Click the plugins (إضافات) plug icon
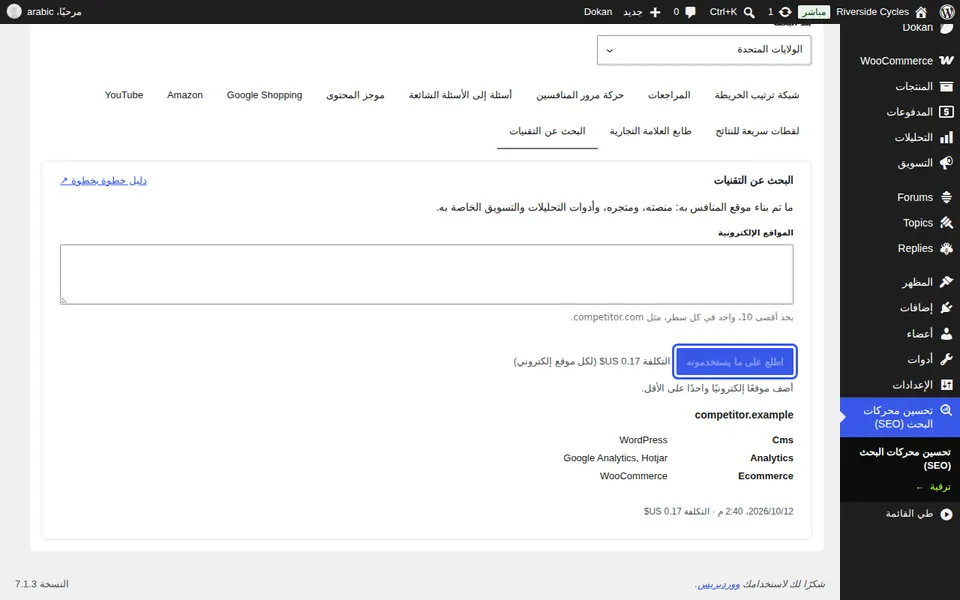The image size is (960, 600). [947, 308]
